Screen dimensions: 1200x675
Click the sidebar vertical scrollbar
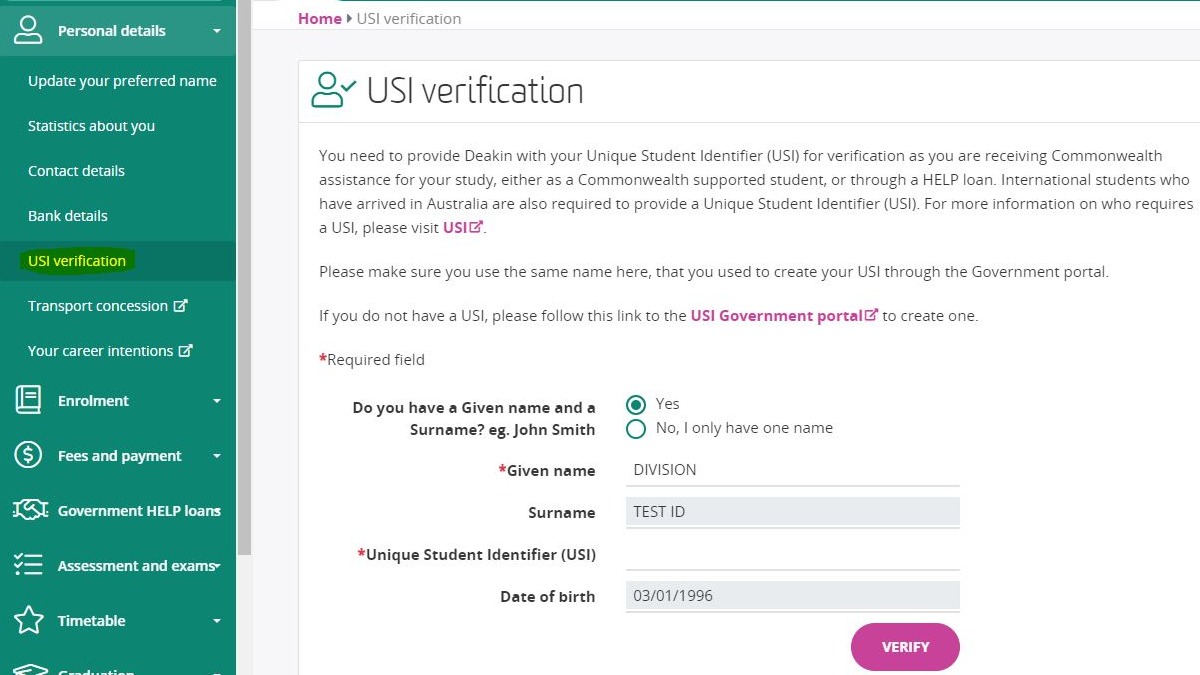coord(244,275)
